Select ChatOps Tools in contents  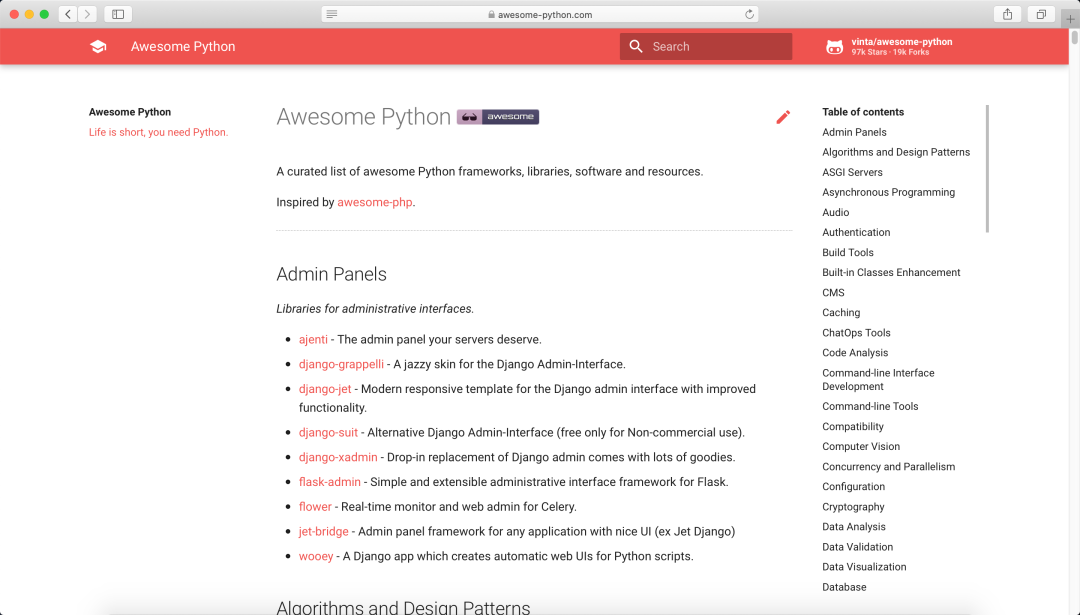(x=856, y=332)
